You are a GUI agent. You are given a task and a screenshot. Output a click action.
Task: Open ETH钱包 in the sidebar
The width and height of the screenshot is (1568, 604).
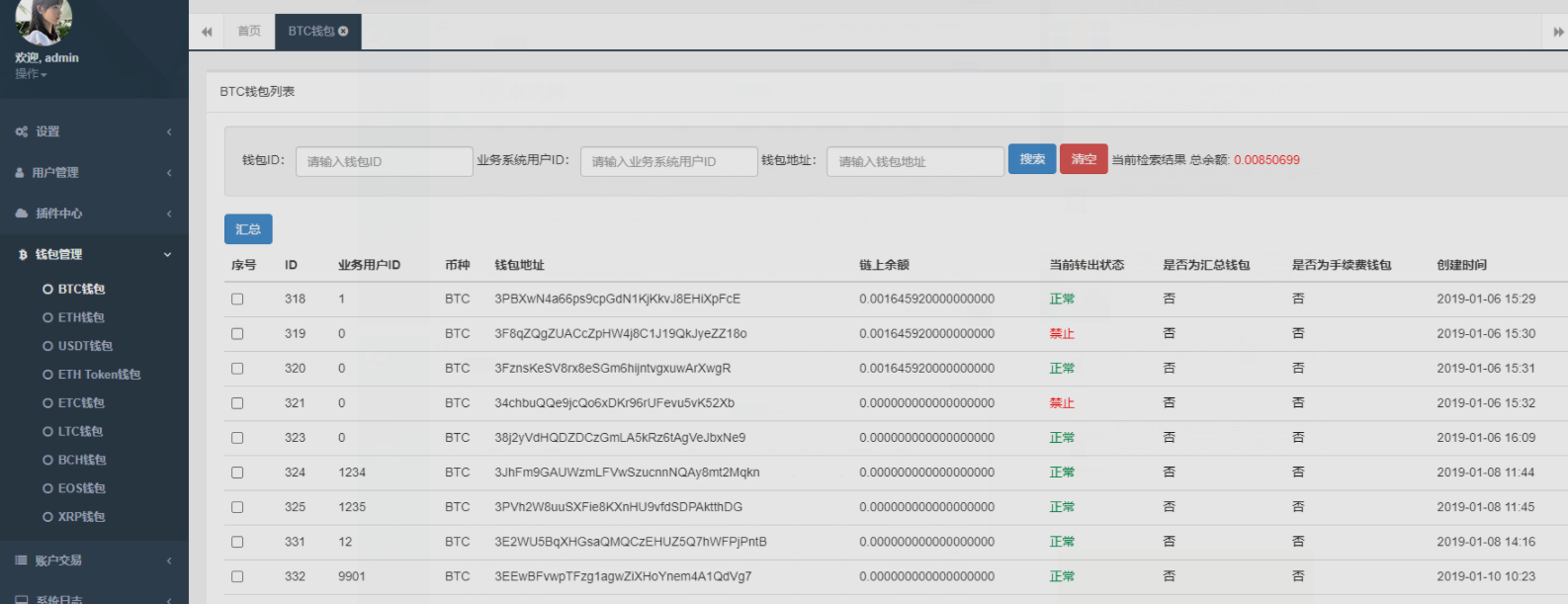tap(80, 318)
